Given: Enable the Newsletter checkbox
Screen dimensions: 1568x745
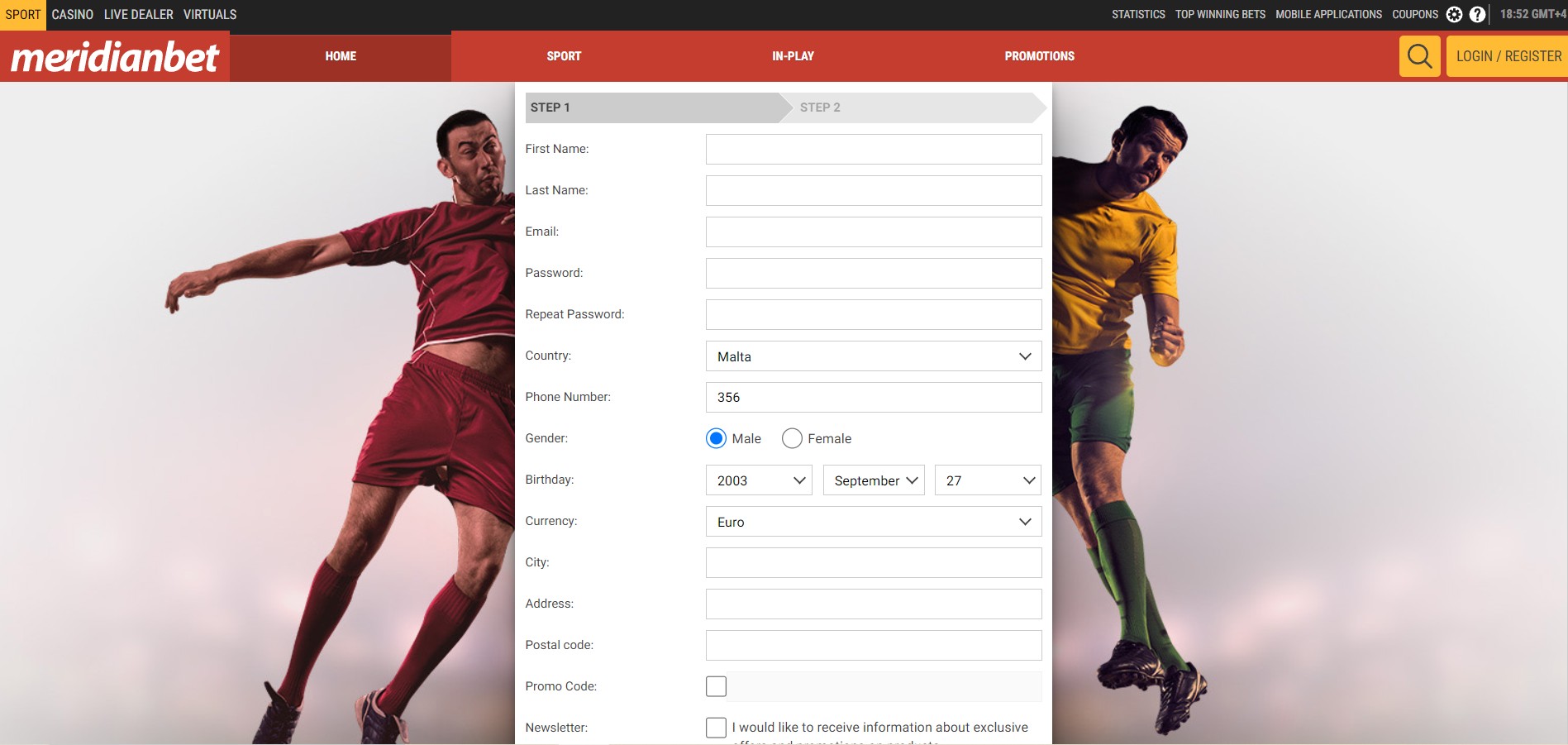Looking at the screenshot, I should (x=716, y=728).
